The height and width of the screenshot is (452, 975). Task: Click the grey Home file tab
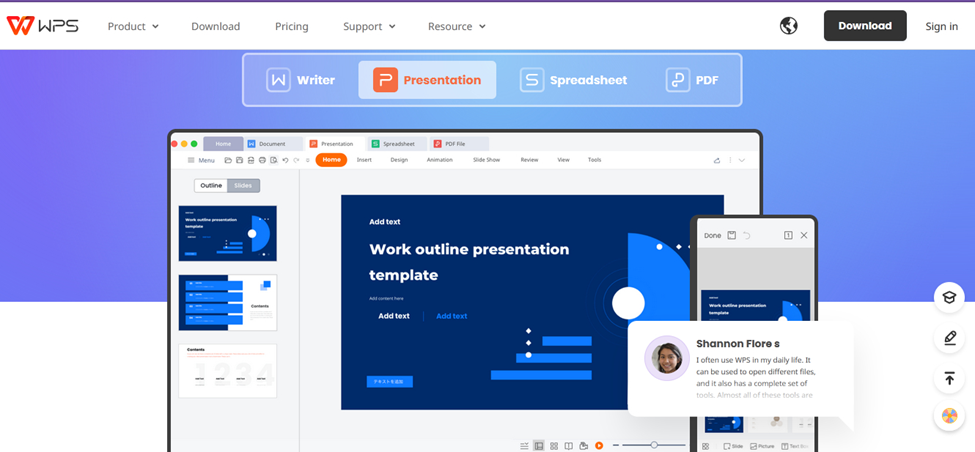tap(223, 144)
